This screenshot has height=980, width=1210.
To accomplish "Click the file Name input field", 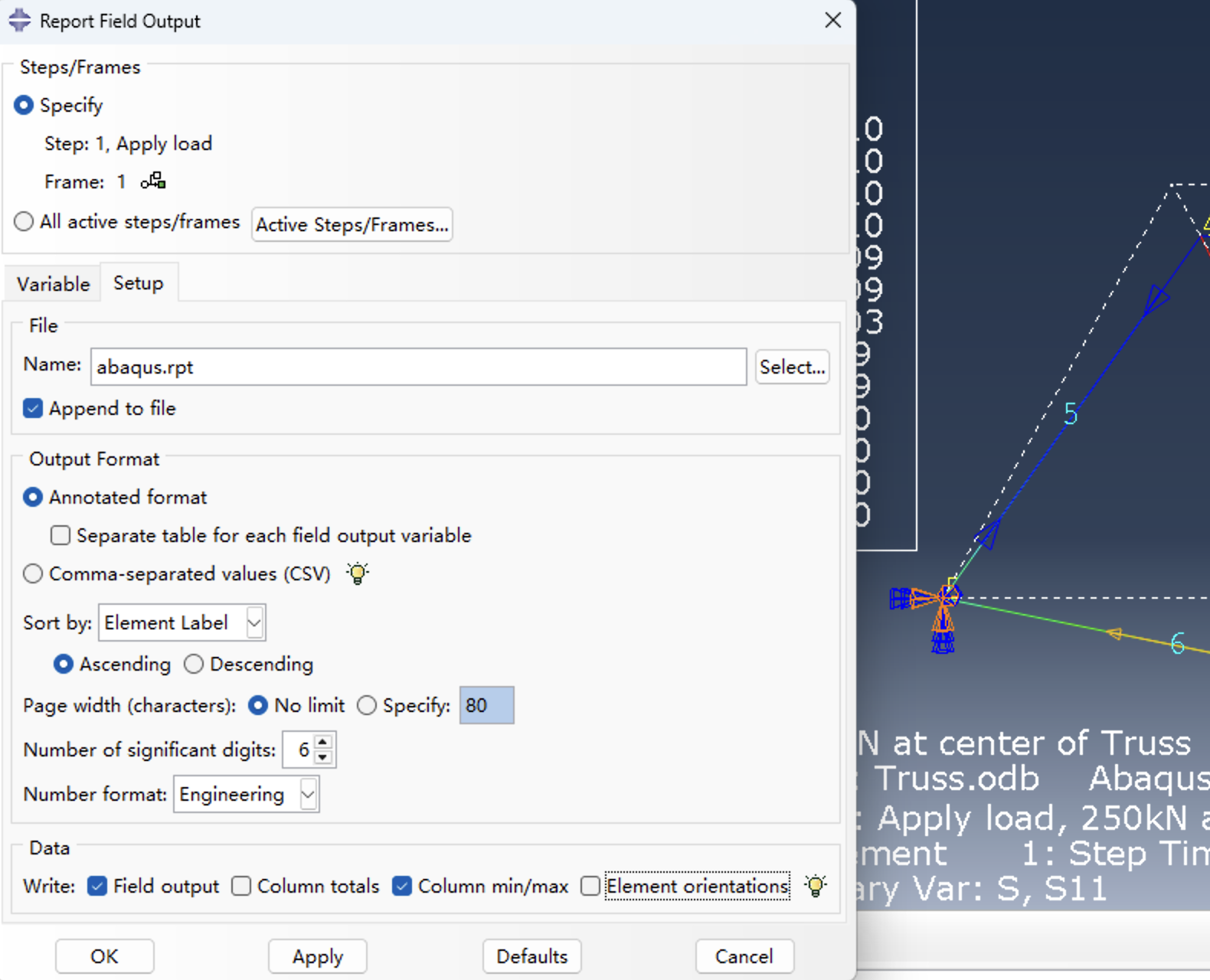I will 418,367.
